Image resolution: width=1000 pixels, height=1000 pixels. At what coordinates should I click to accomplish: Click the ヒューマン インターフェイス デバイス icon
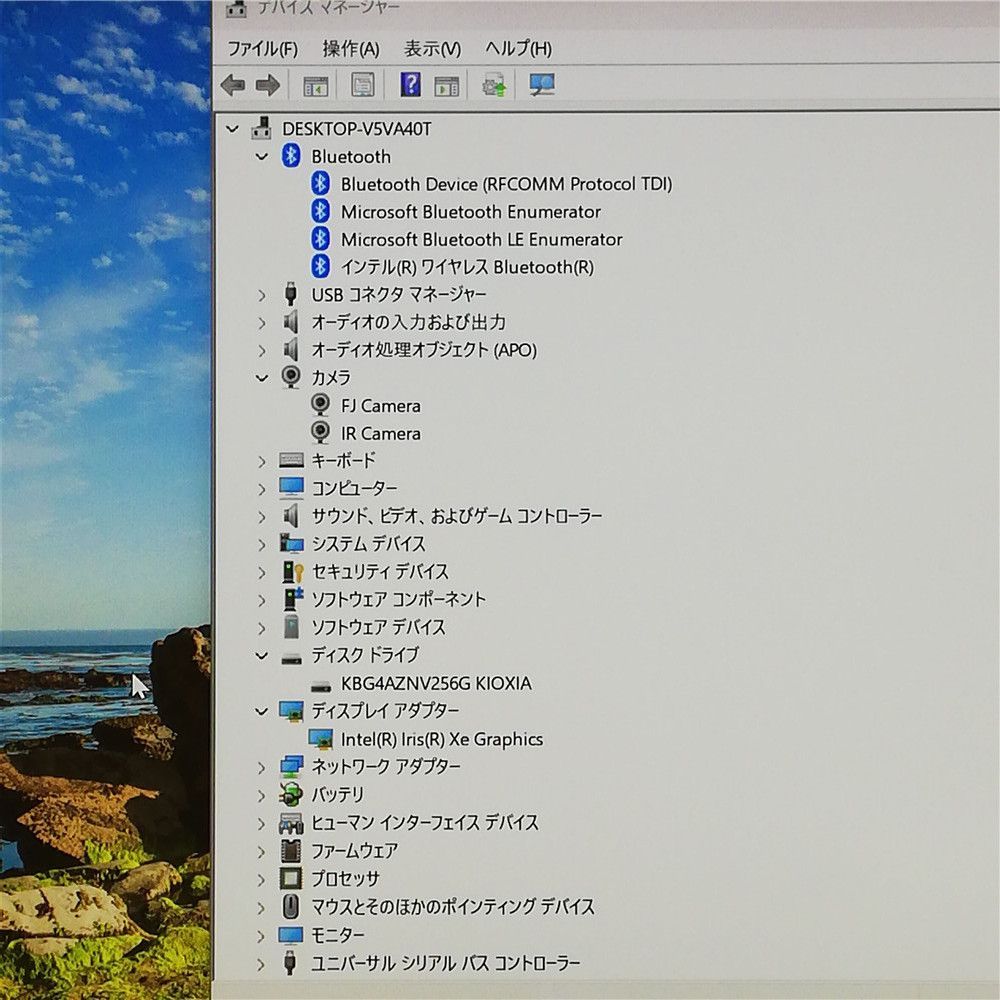coord(291,823)
